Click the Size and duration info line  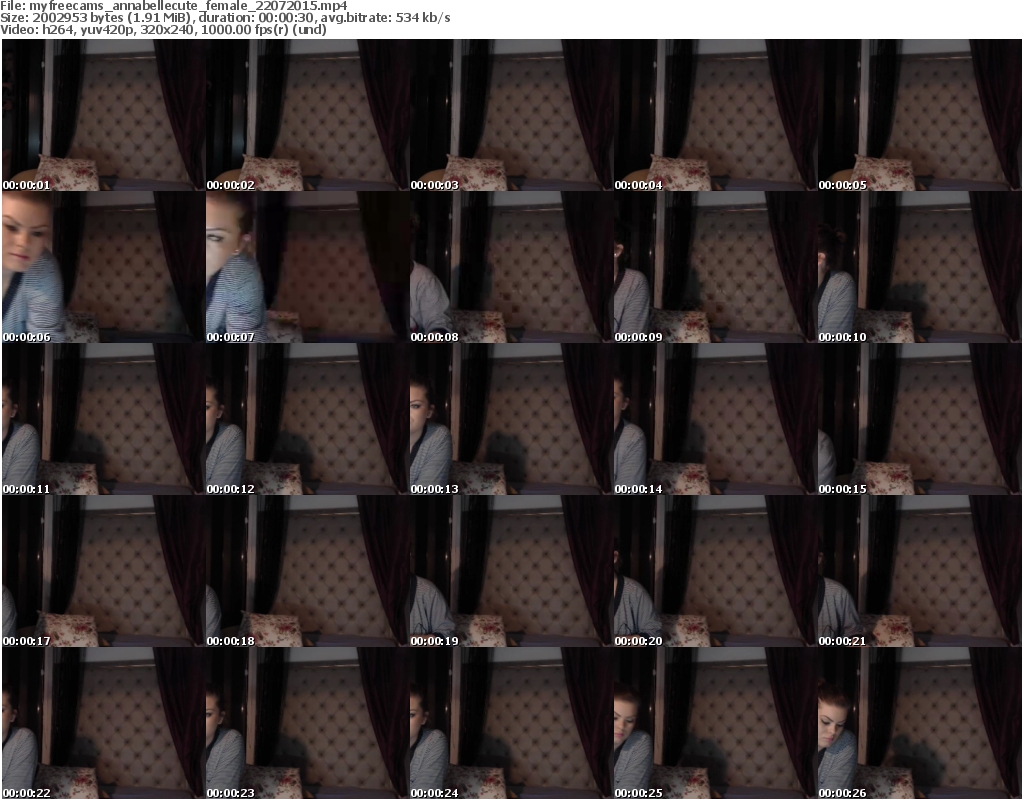coord(225,18)
